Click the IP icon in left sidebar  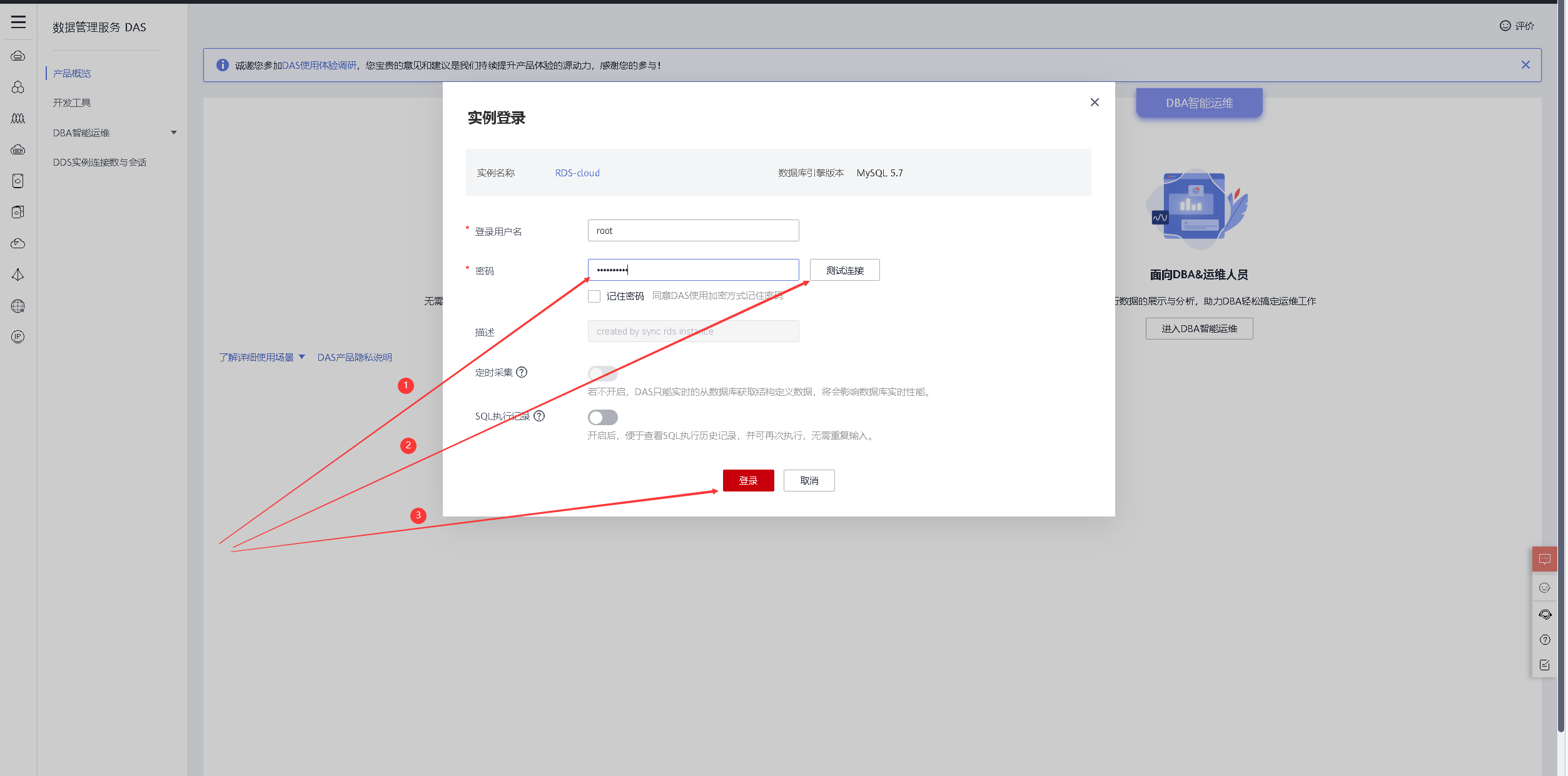tap(18, 337)
